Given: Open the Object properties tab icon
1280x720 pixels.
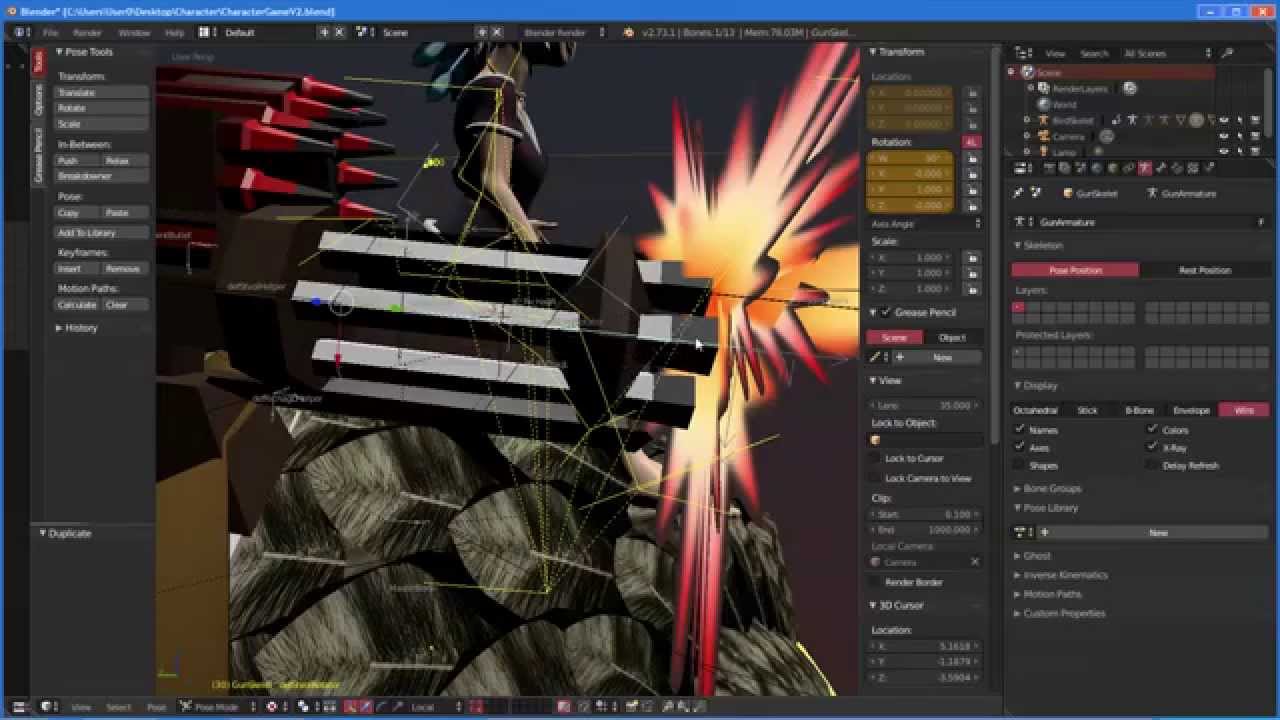Looking at the screenshot, I should [1112, 168].
